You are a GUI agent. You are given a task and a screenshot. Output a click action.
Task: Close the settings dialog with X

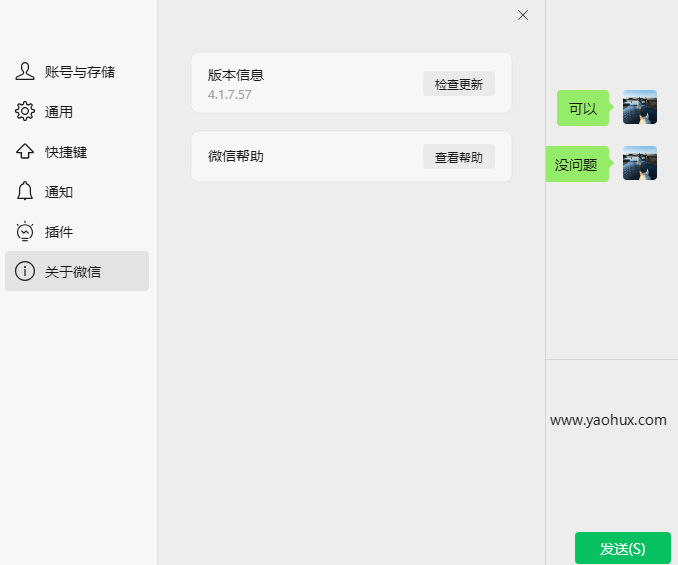tap(523, 15)
